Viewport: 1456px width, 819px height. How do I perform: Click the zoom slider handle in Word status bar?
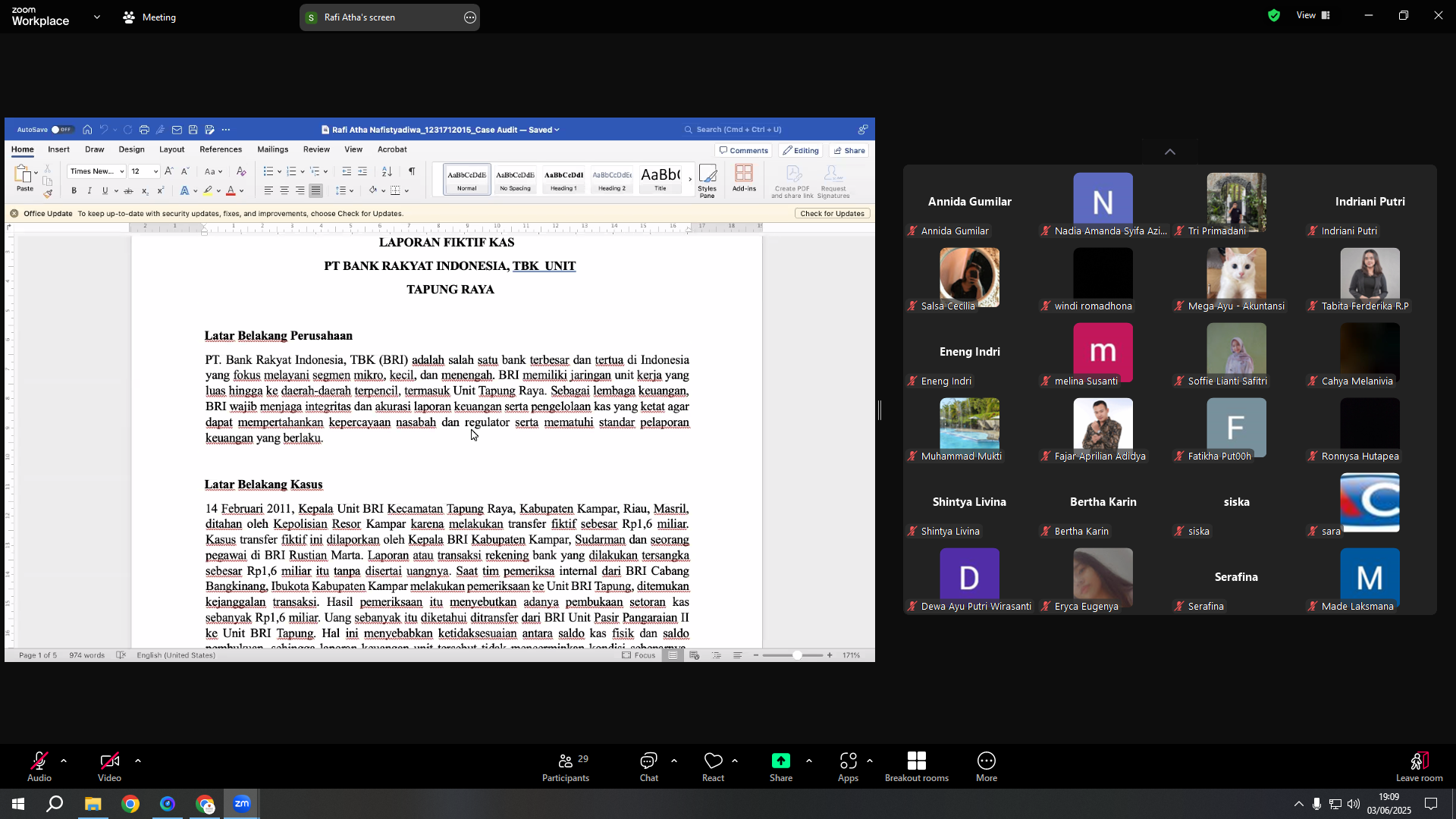point(797,655)
